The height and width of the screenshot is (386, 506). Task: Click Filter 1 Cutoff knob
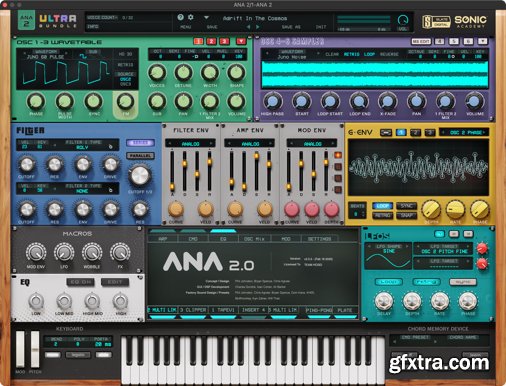coord(26,164)
